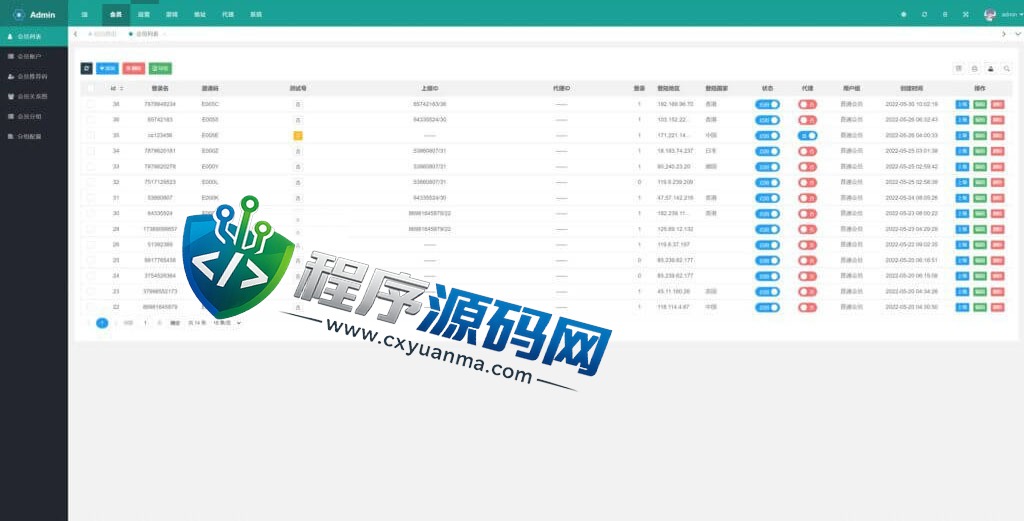
Task: Open second sidebar menu item below active one
Action: pos(34,56)
